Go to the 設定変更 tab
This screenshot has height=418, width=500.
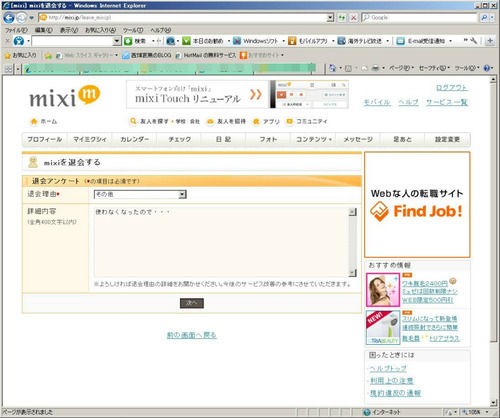pos(447,139)
